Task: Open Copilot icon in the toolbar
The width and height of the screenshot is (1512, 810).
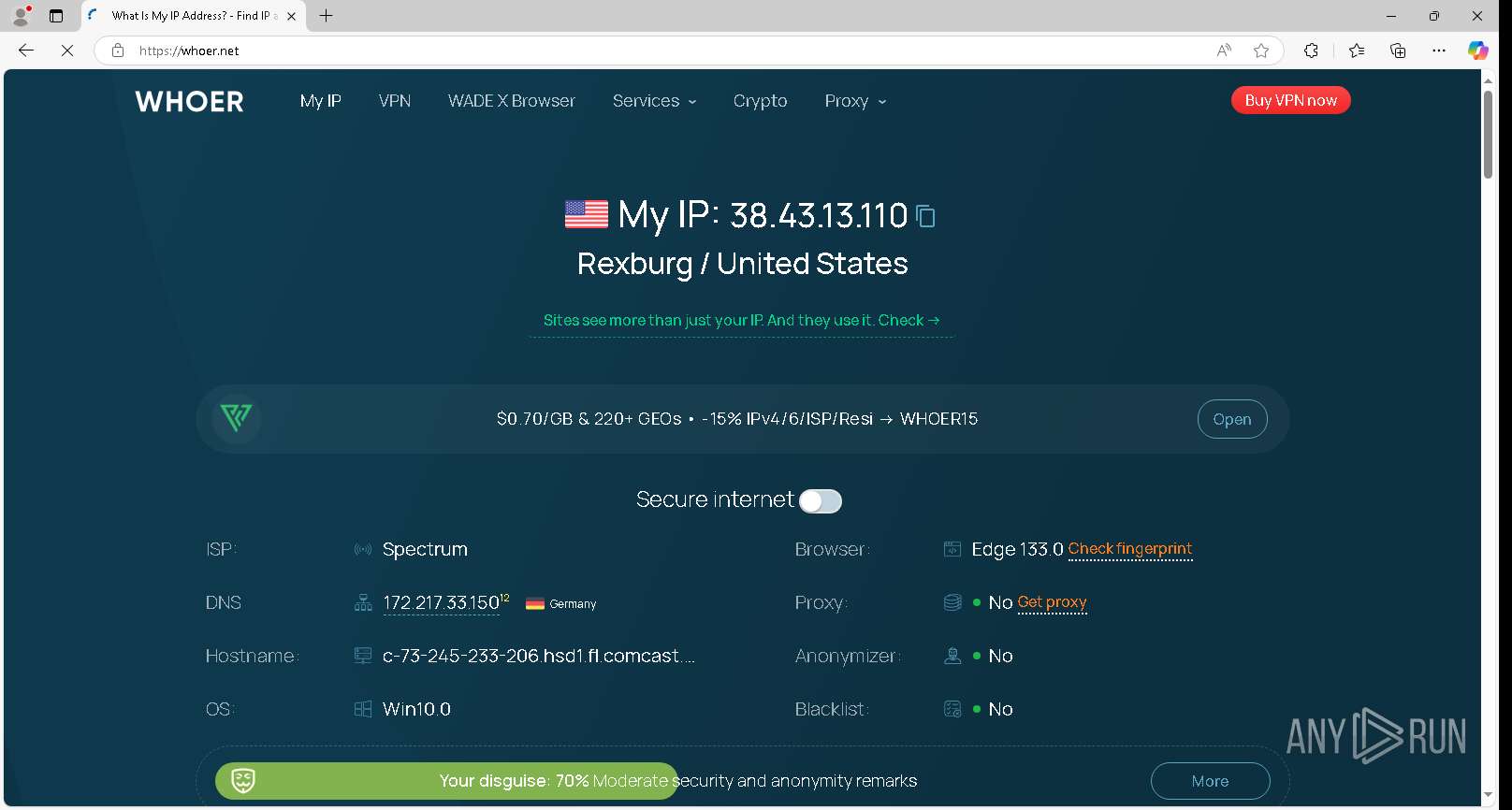Action: pos(1478,51)
